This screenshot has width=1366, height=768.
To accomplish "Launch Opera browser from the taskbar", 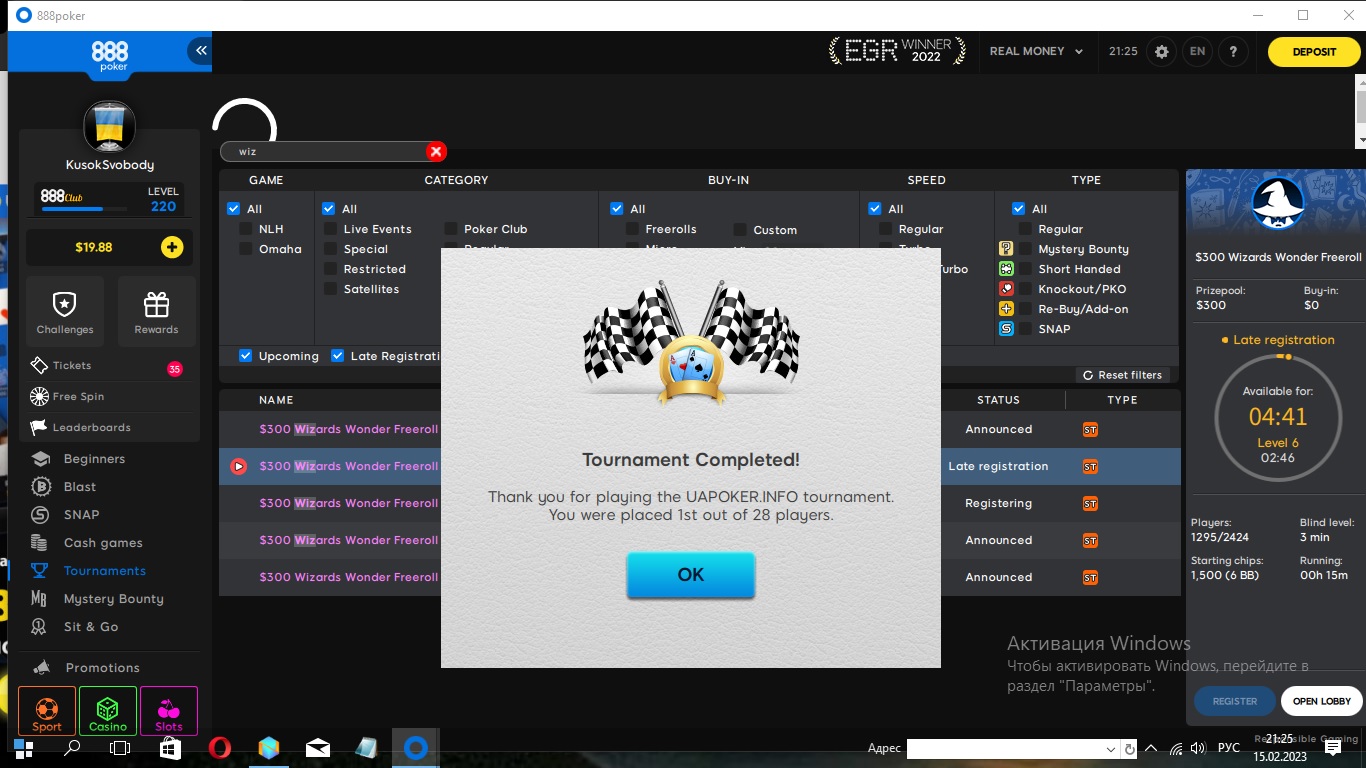I will (x=219, y=748).
